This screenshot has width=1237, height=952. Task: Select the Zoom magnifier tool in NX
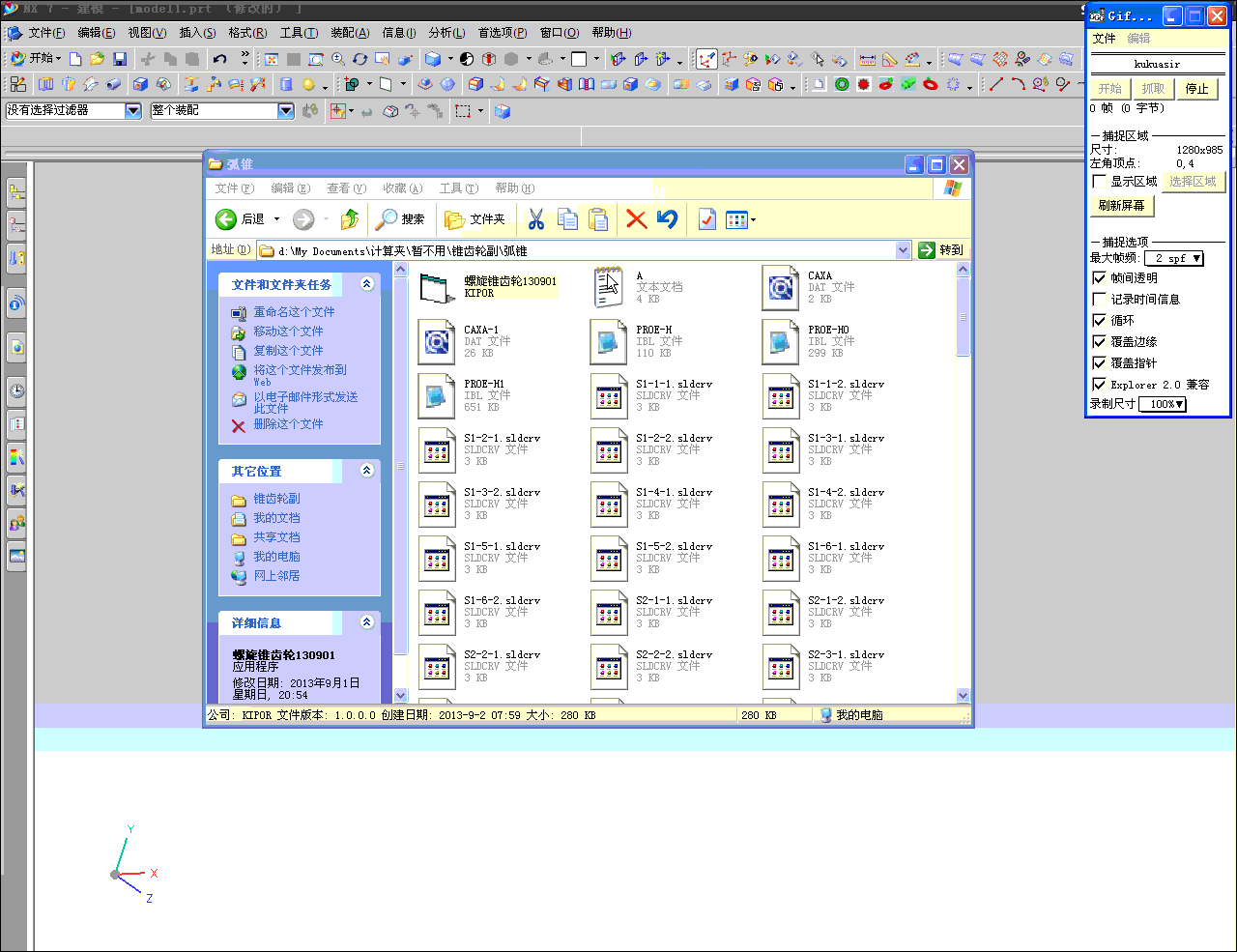coord(337,59)
